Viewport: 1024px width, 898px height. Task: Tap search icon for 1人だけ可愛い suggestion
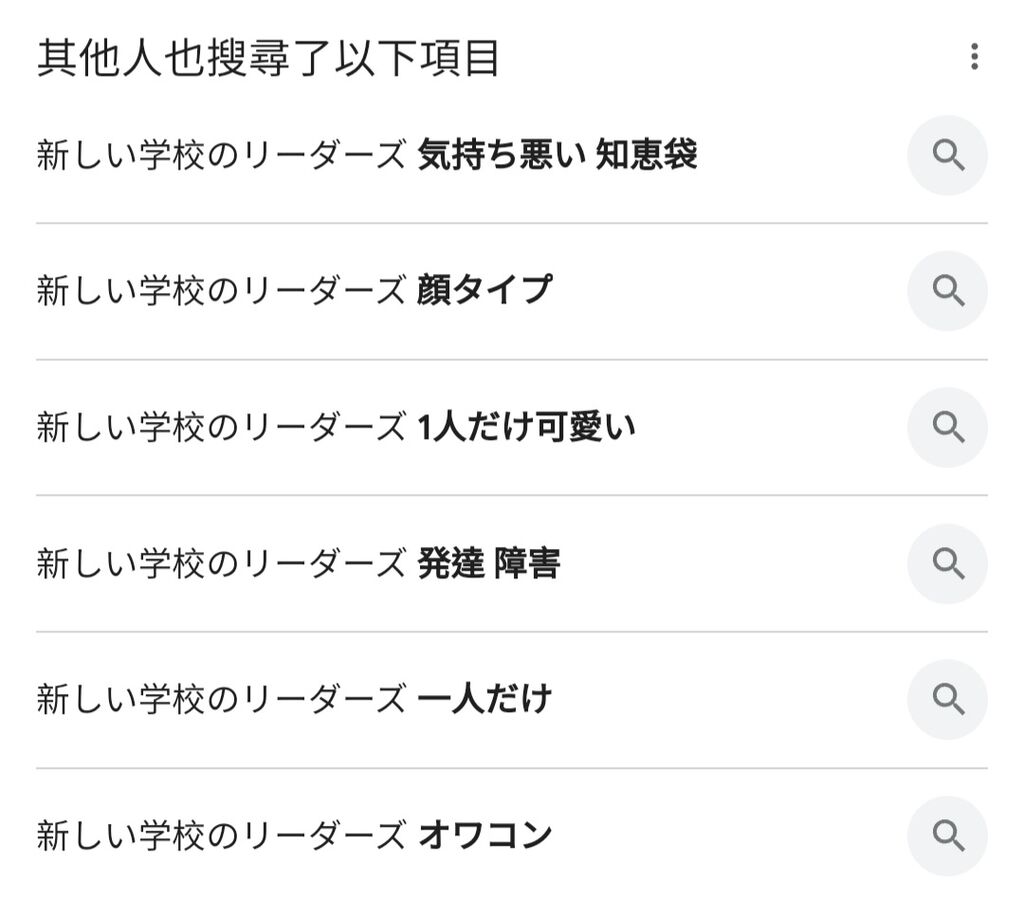(x=947, y=427)
